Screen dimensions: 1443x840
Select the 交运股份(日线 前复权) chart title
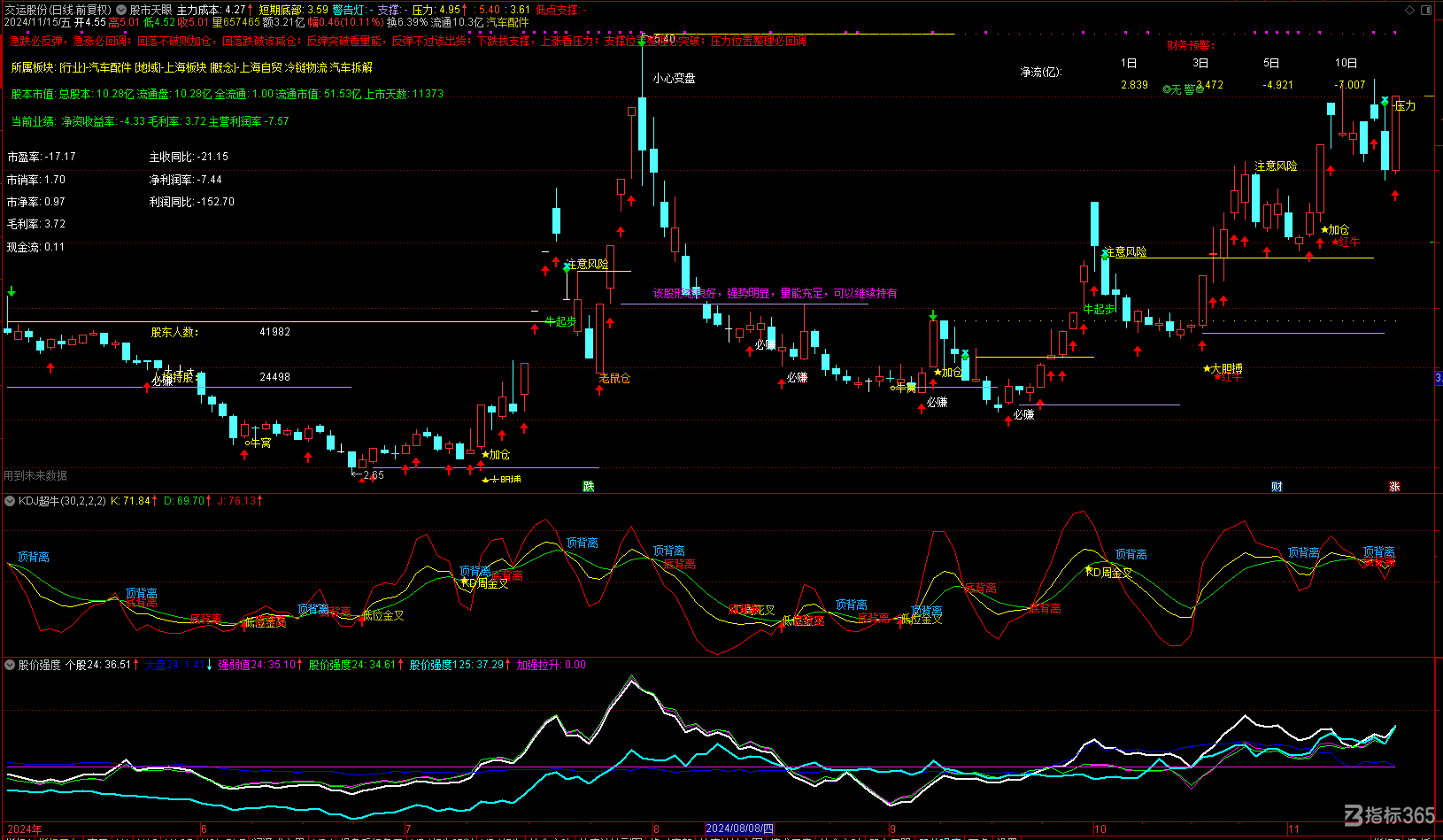click(x=58, y=11)
